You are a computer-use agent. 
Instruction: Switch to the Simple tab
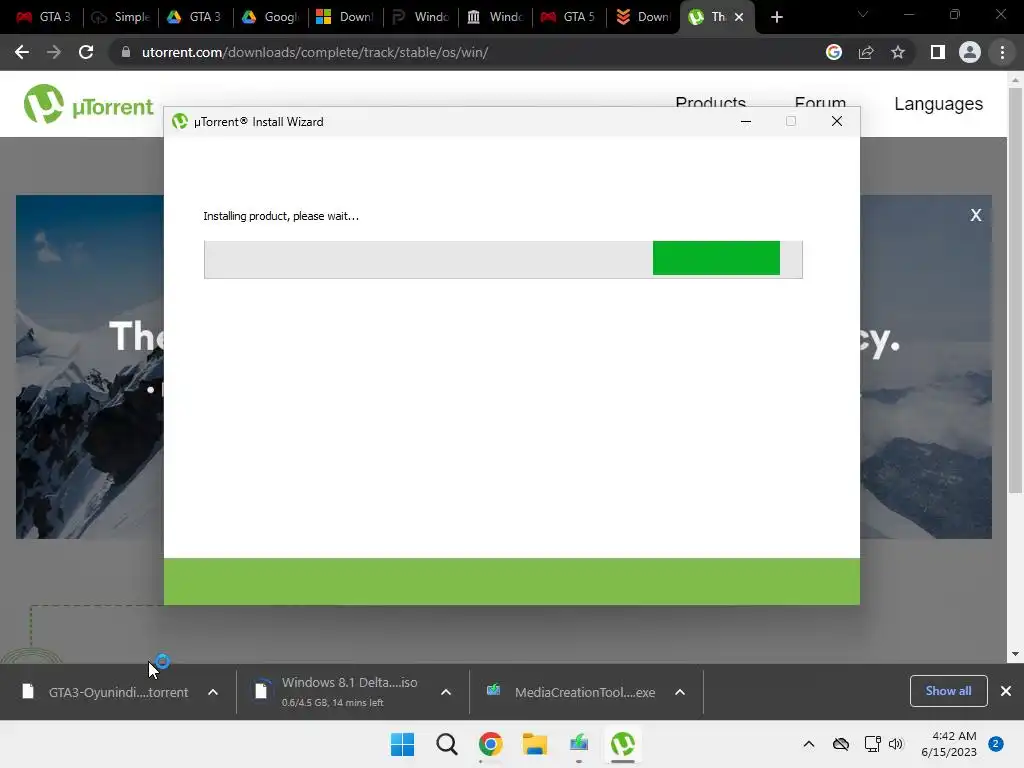coord(121,17)
